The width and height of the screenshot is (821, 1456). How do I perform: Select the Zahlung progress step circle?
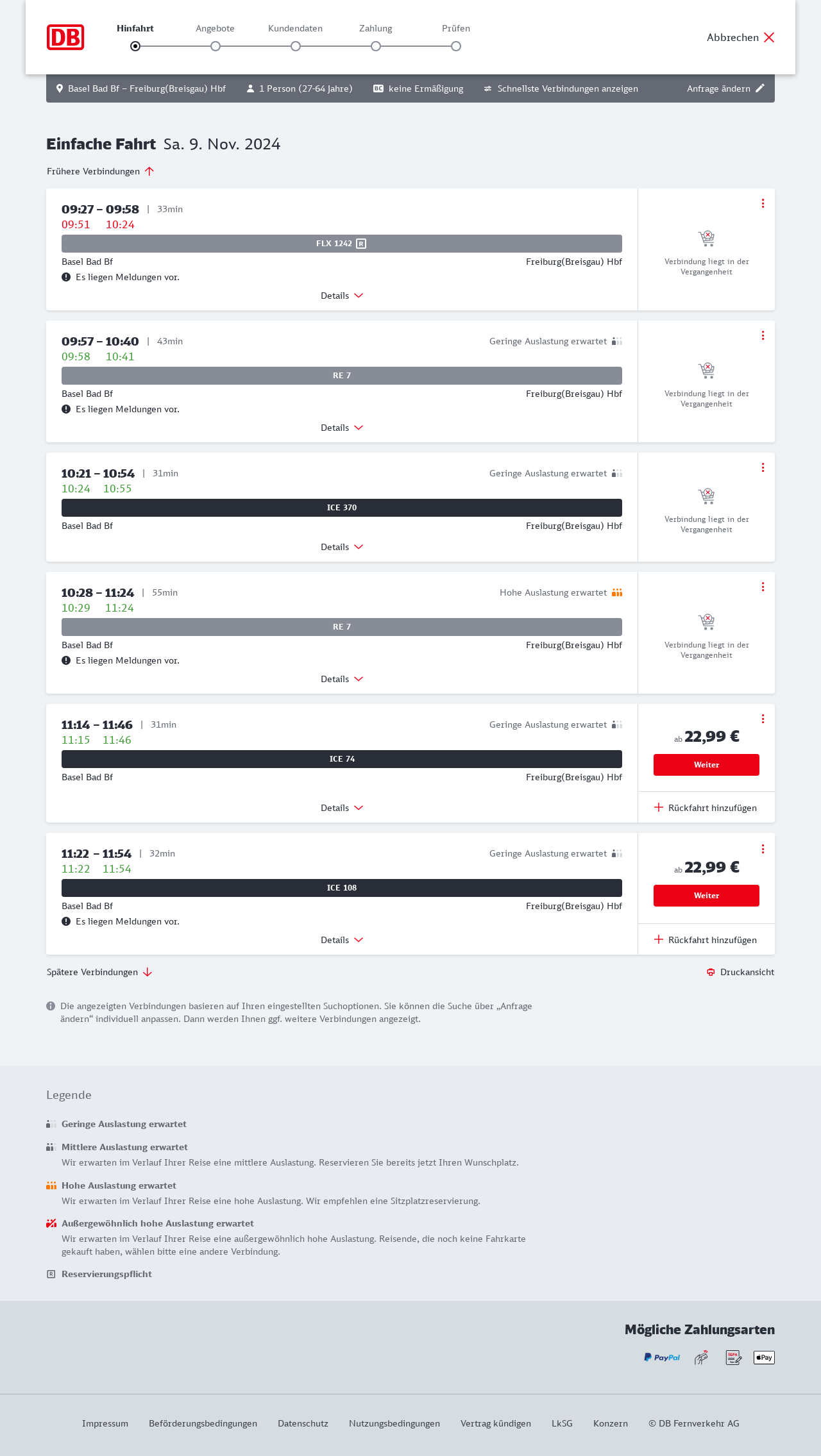(376, 46)
